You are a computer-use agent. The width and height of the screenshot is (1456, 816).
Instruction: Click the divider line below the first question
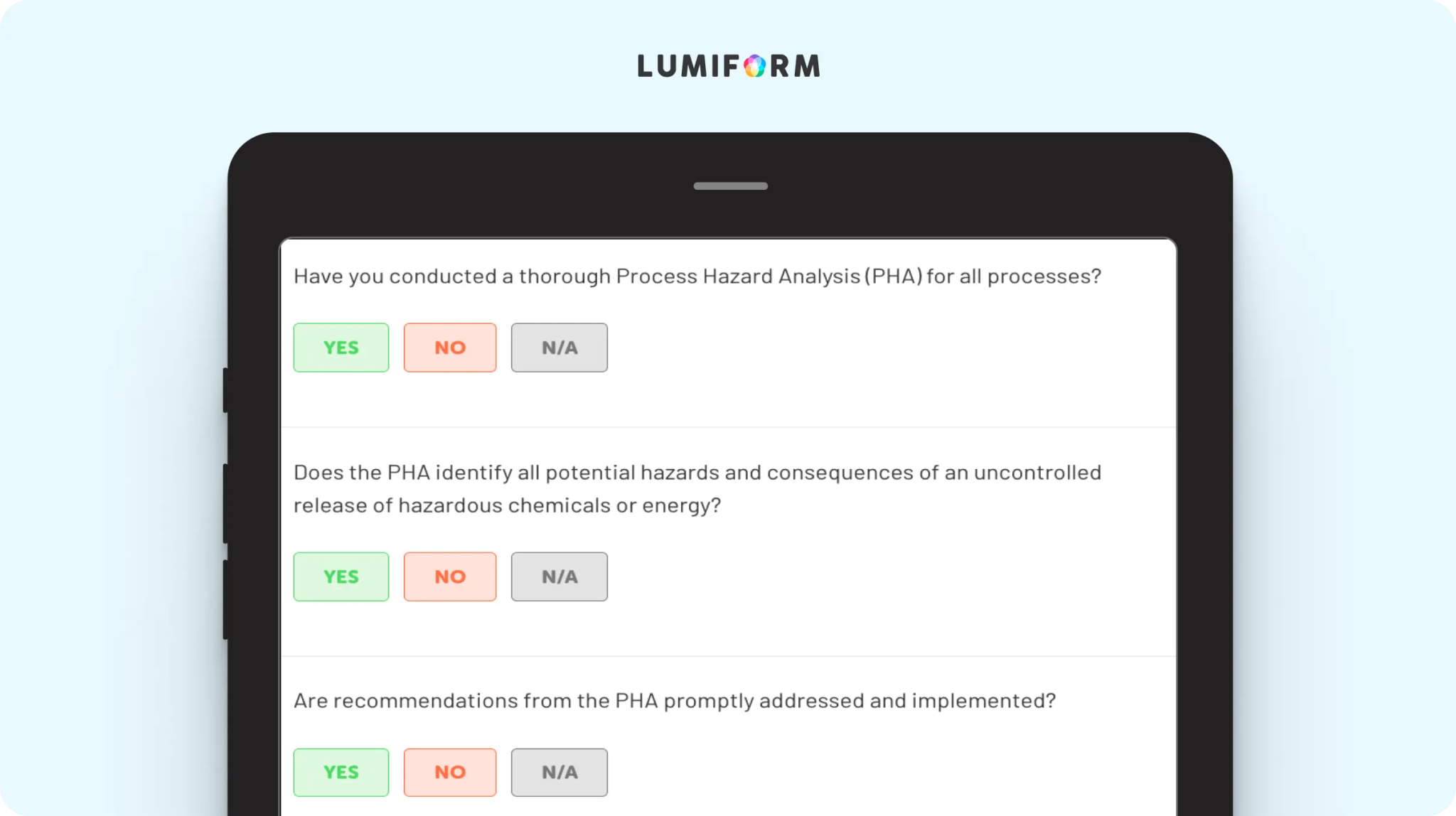point(729,427)
